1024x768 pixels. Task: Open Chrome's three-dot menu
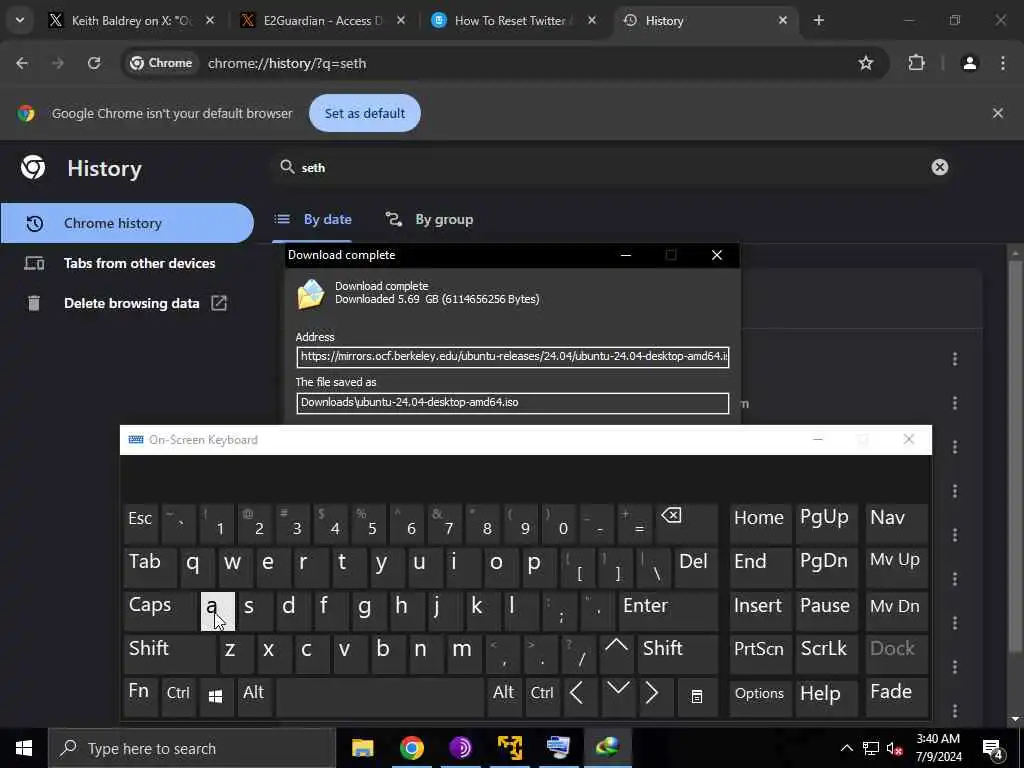click(1002, 63)
